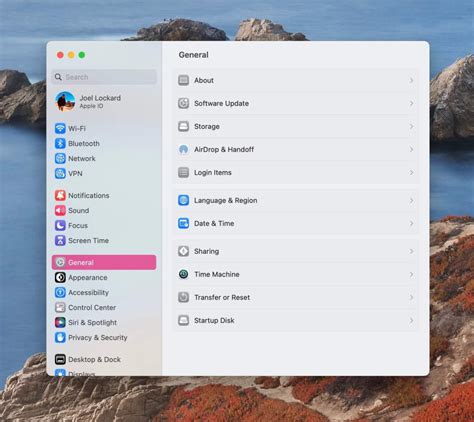Click the Date & Time calendar icon
474x422 pixels.
(183, 223)
